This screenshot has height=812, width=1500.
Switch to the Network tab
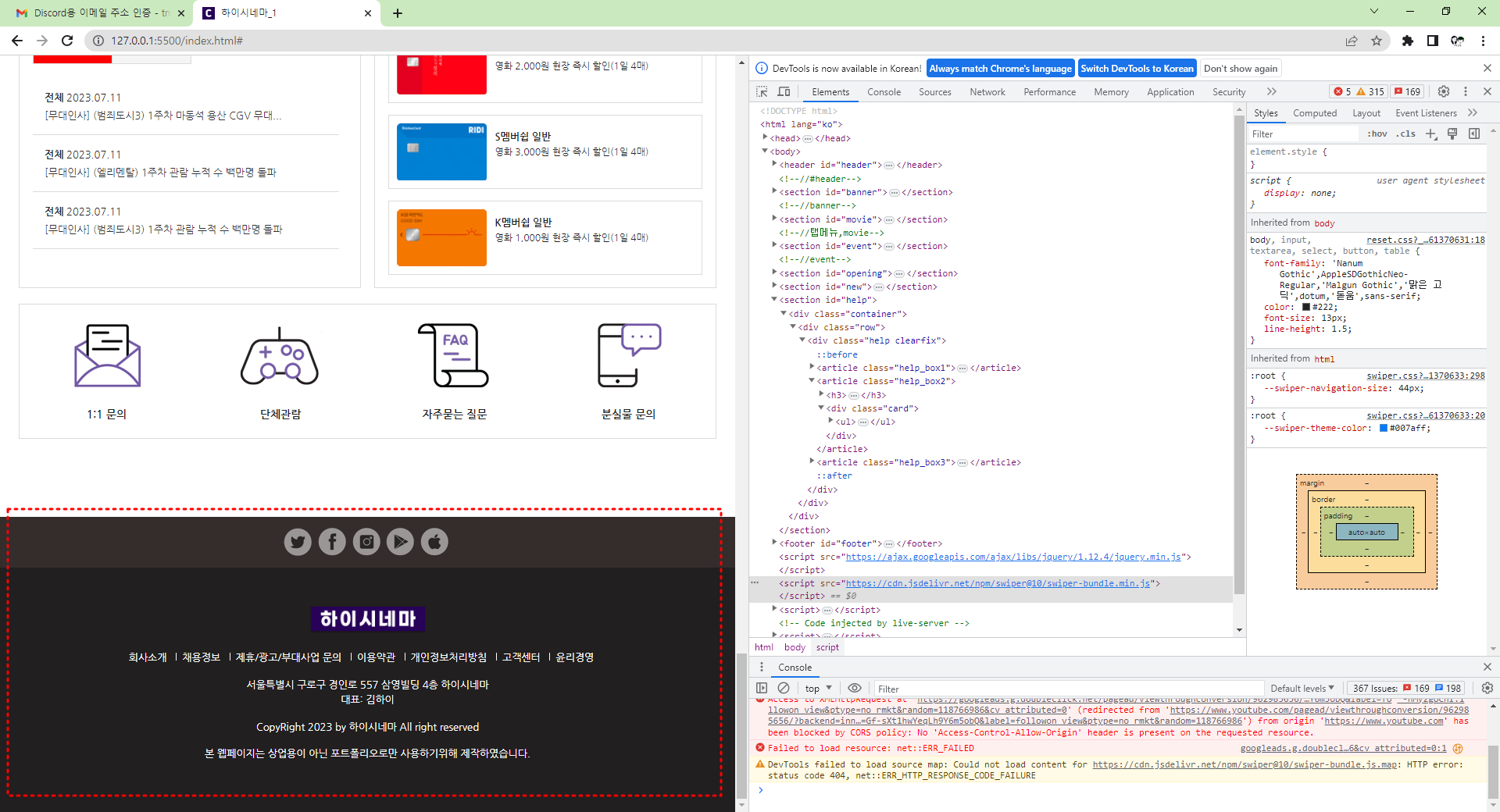tap(987, 92)
